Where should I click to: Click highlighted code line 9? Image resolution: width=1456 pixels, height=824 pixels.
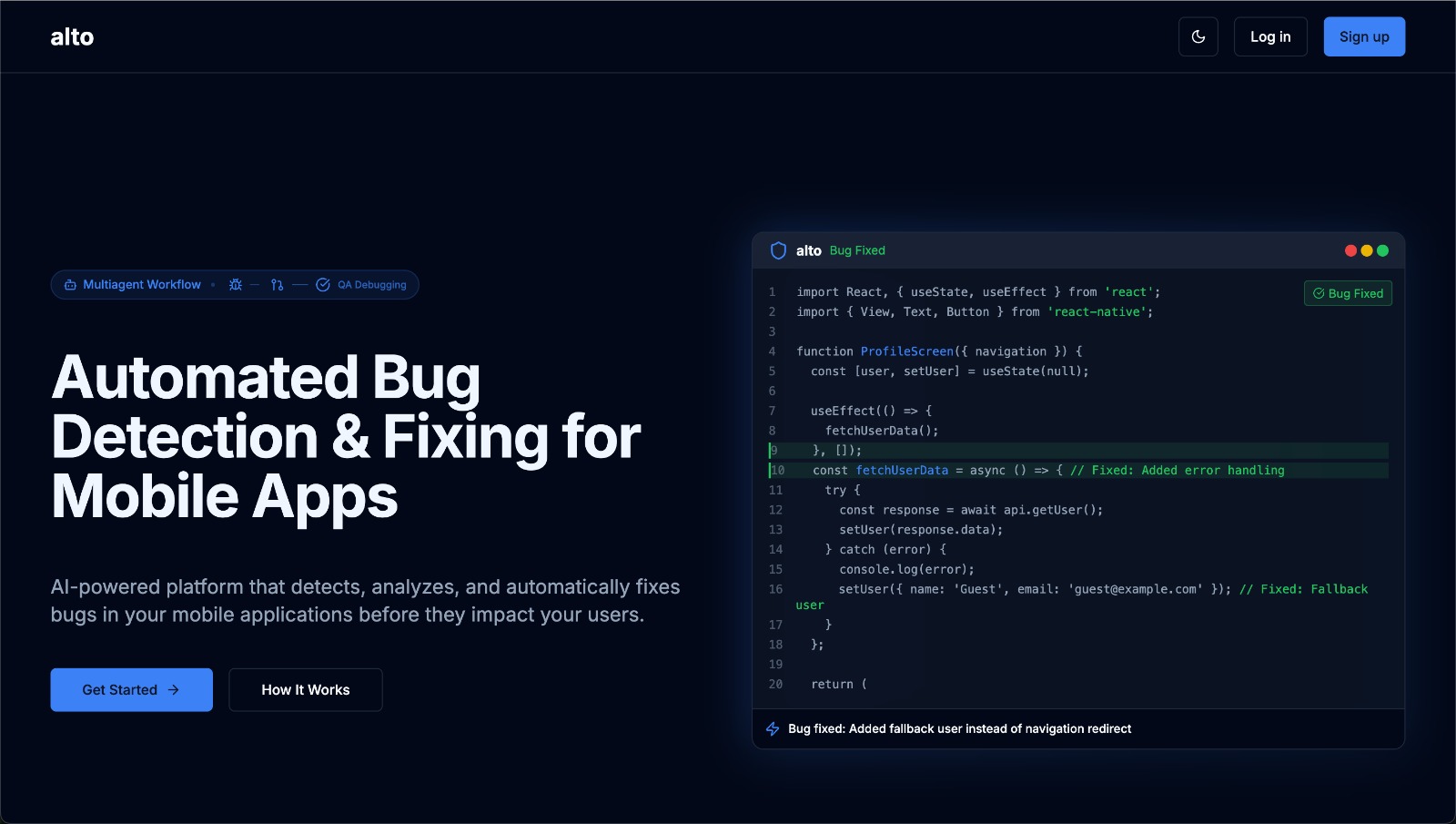pos(1078,450)
